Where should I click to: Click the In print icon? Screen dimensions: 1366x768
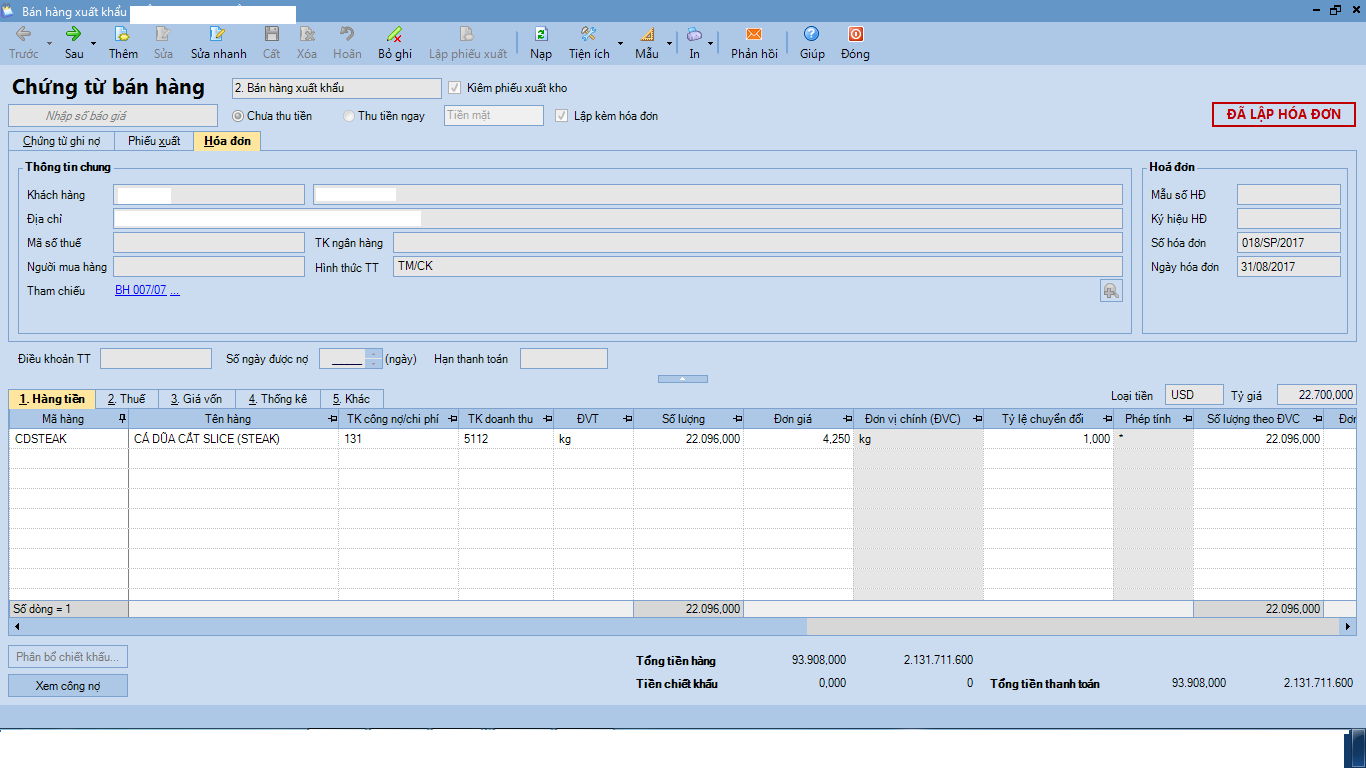(x=694, y=34)
